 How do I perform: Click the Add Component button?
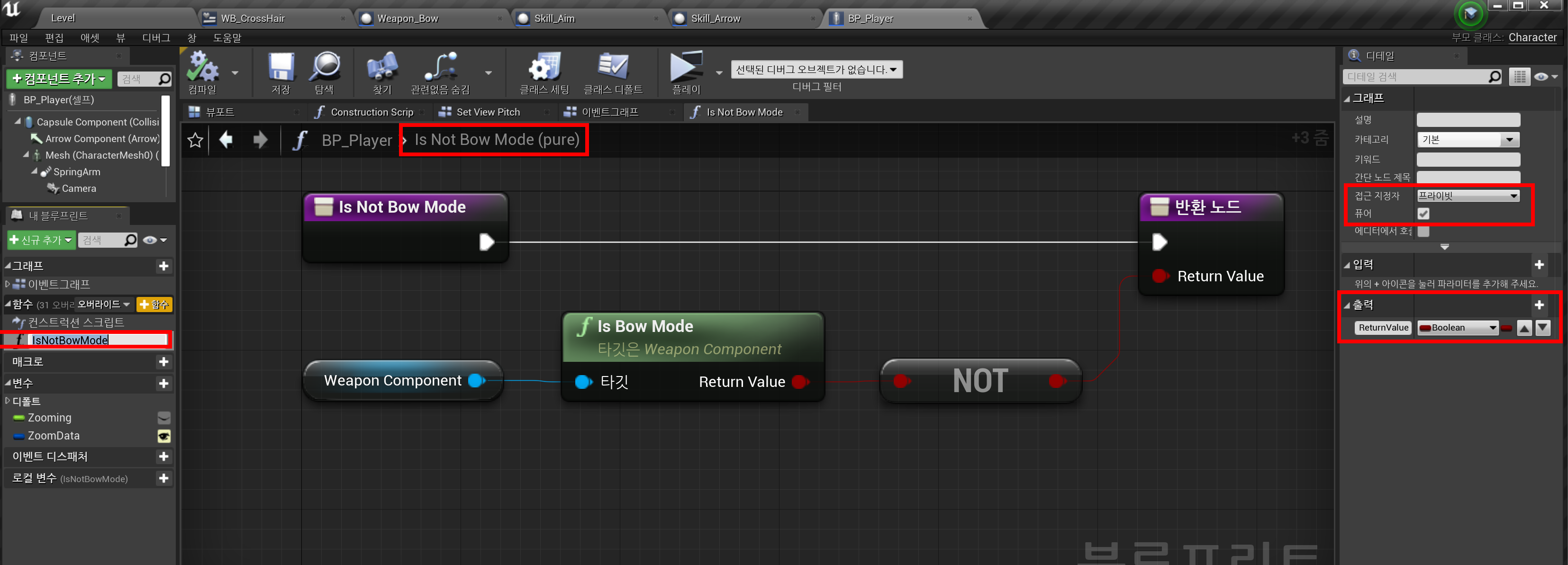coord(59,79)
